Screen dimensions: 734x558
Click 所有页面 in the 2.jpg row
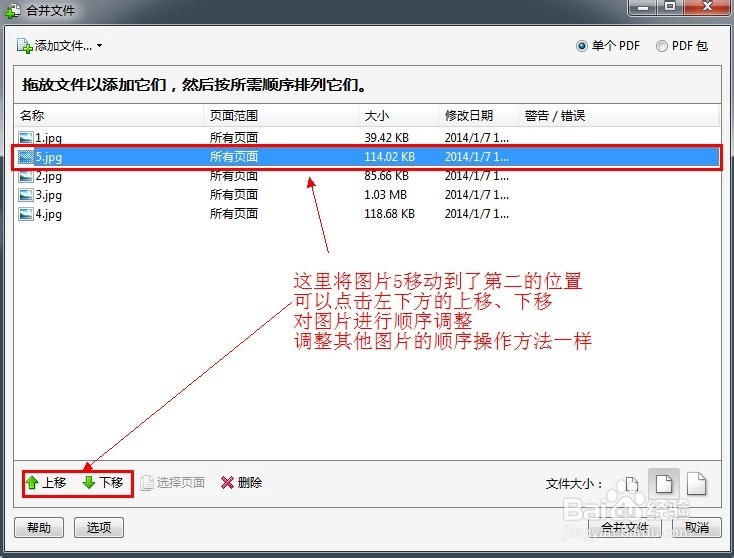(234, 176)
